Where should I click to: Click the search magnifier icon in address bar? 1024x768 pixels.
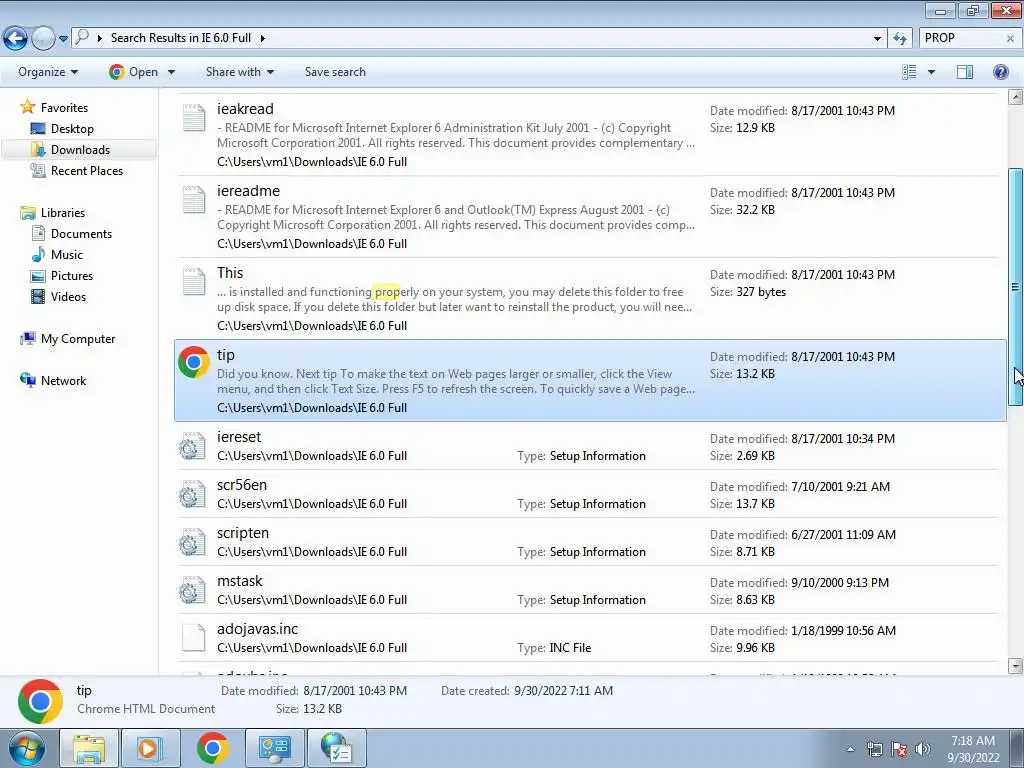click(82, 37)
